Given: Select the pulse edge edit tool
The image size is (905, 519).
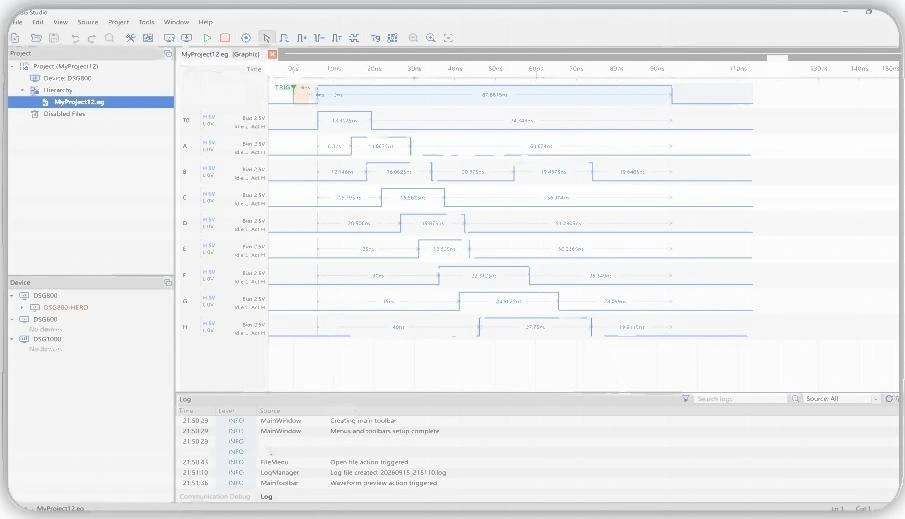Looking at the screenshot, I should pyautogui.click(x=284, y=38).
